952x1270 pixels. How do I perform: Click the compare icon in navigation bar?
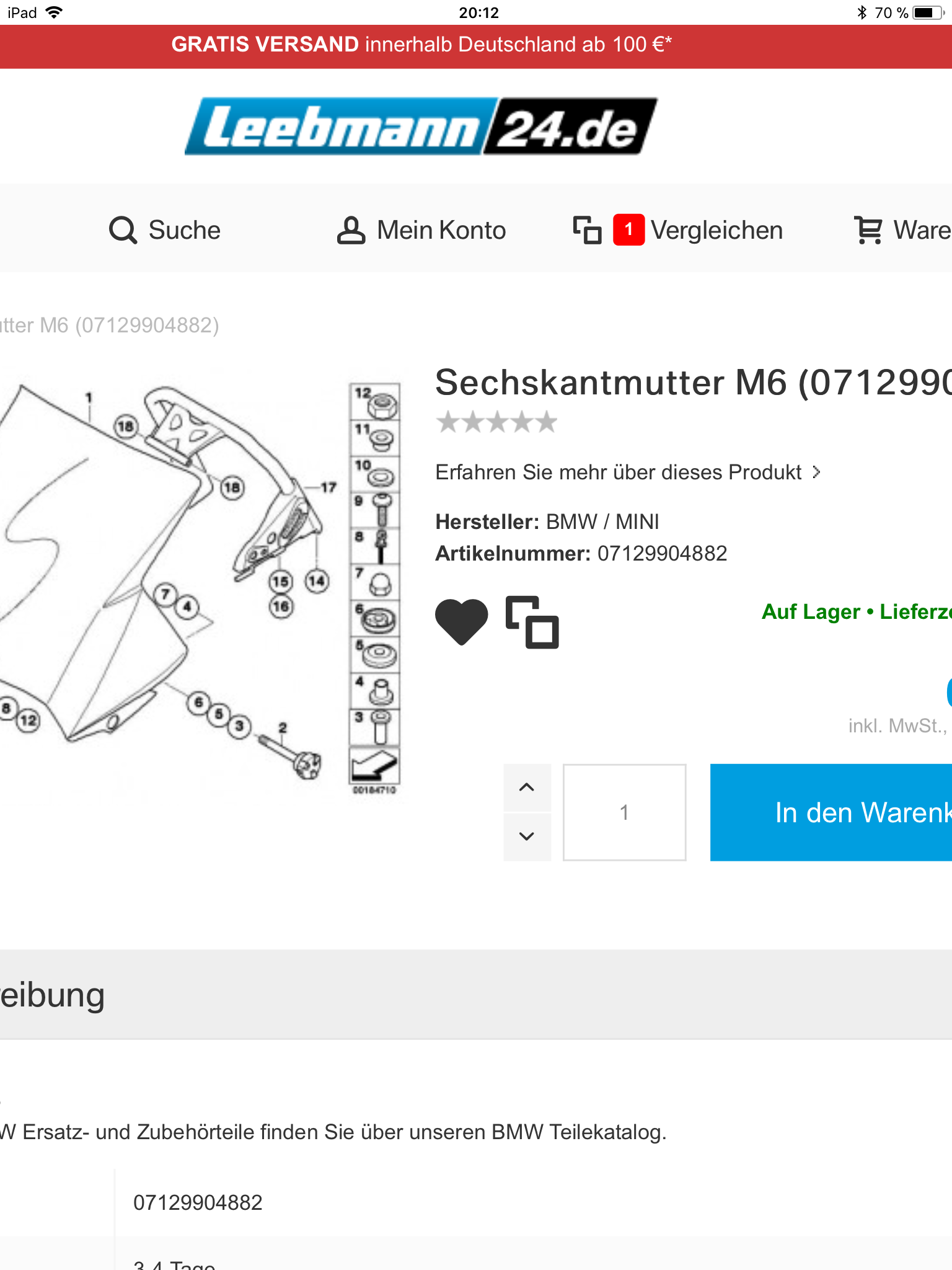pyautogui.click(x=587, y=230)
